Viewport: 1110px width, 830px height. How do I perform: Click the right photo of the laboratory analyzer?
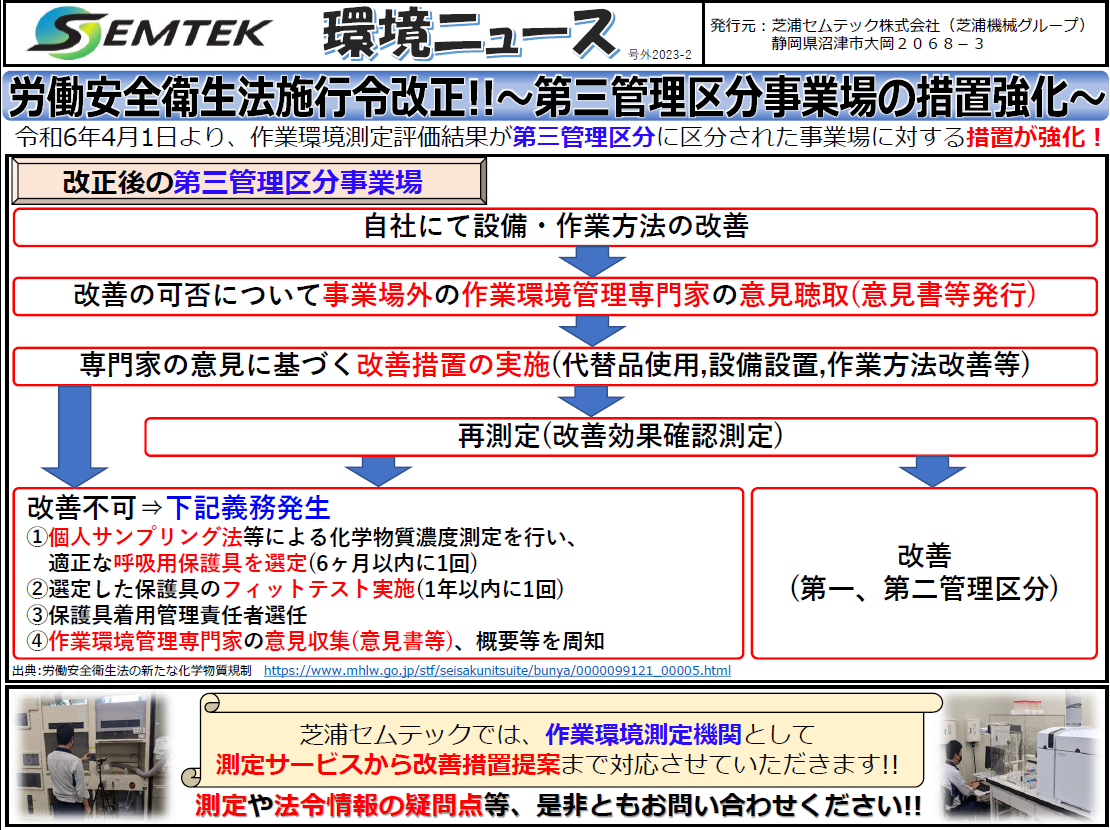1022,754
